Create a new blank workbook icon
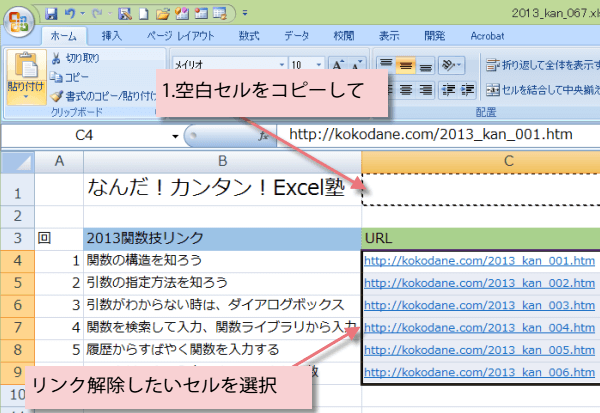600x413 pixels. (143, 14)
